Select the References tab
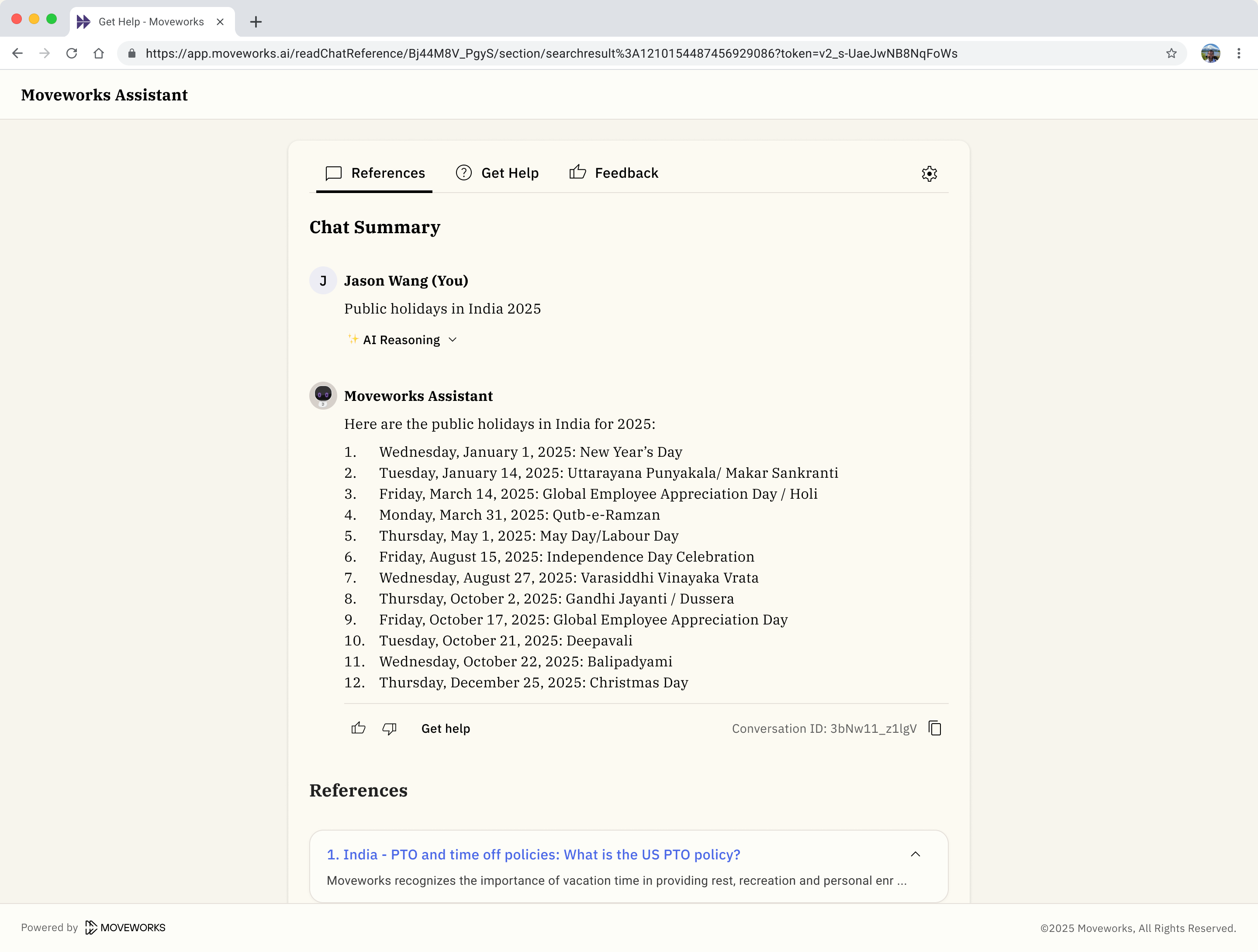 375,173
